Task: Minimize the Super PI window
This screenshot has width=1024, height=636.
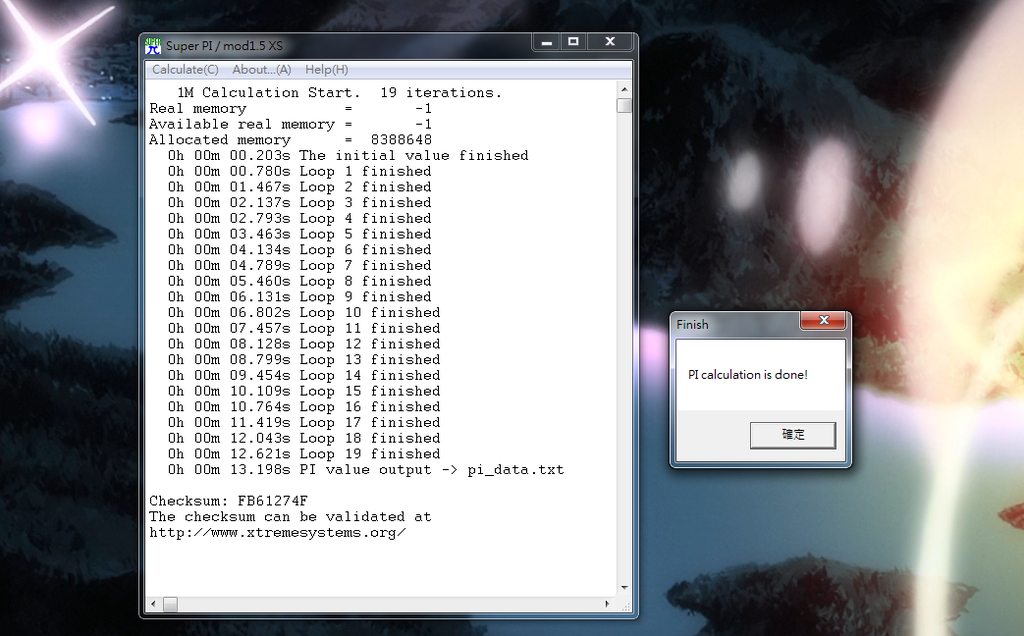Action: 547,42
